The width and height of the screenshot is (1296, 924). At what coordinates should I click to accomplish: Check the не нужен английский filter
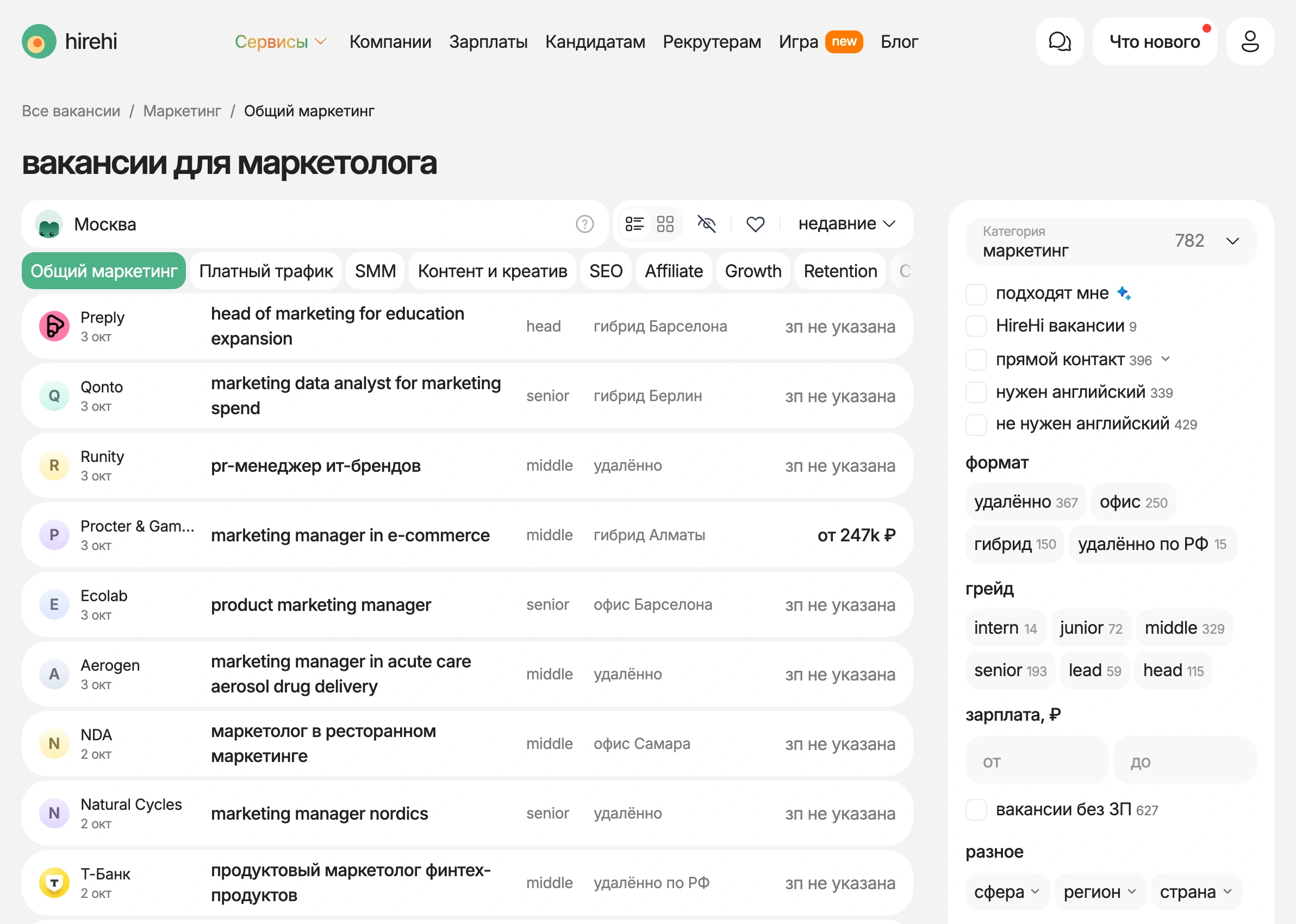pos(976,424)
